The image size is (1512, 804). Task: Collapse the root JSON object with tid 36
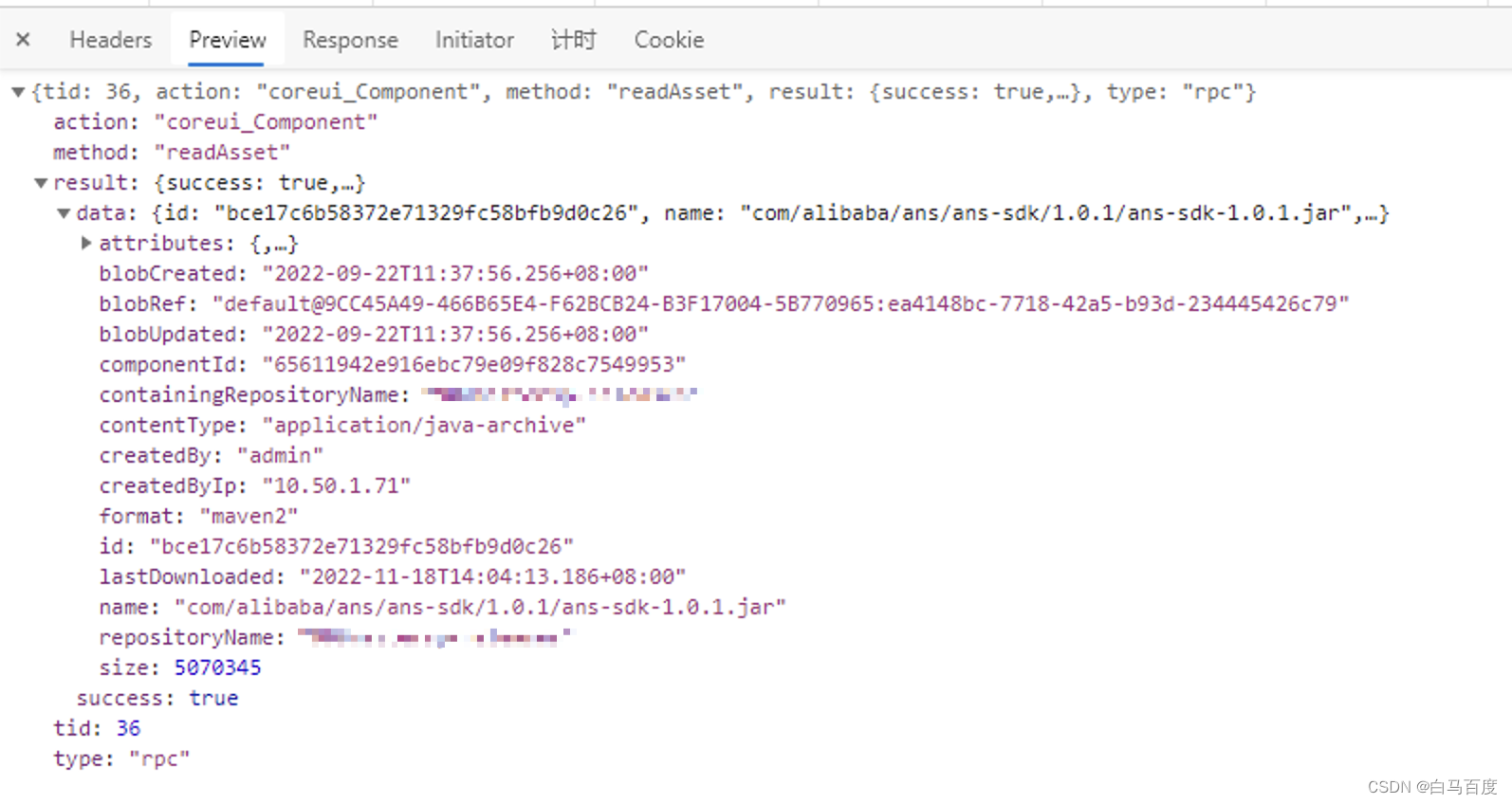[x=18, y=92]
